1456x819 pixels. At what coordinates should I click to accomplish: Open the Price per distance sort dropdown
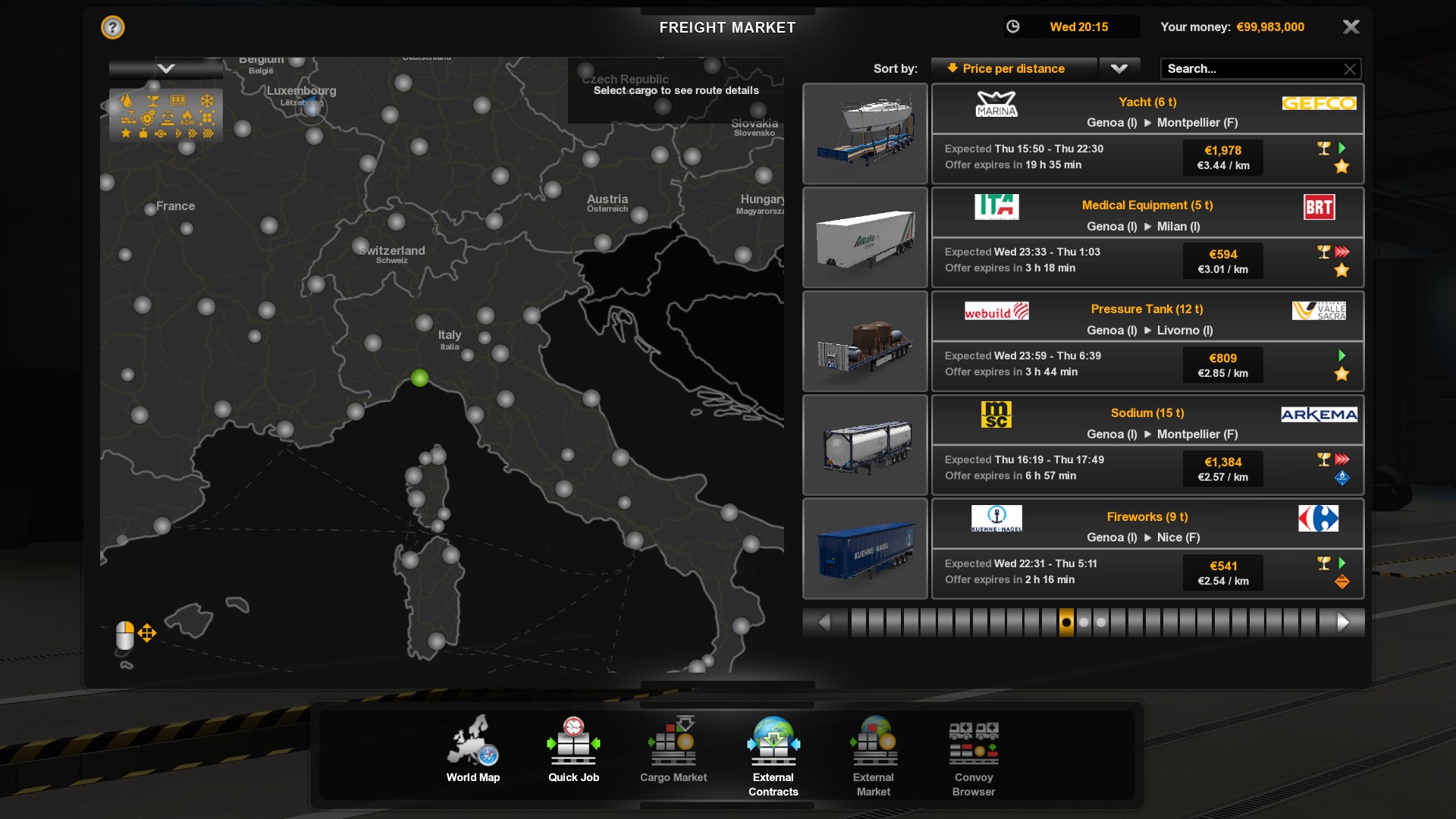click(x=1013, y=68)
